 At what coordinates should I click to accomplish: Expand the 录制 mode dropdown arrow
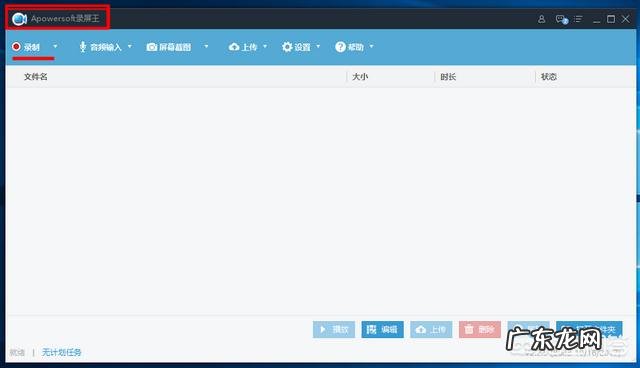(x=55, y=47)
